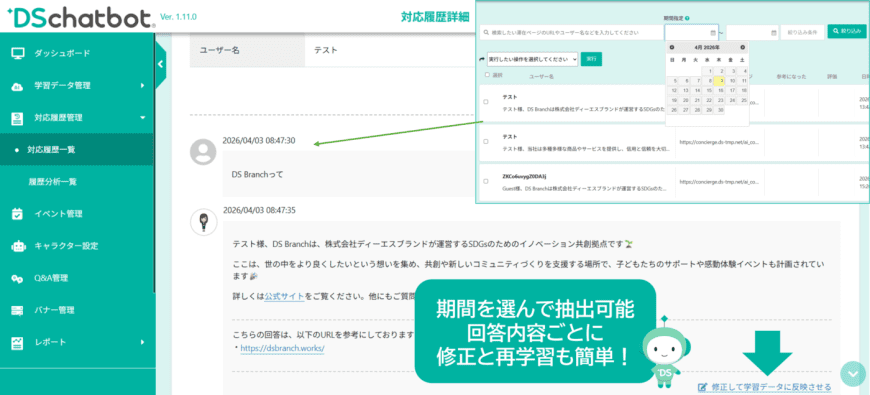Select day 1 in the calendar

[708, 71]
